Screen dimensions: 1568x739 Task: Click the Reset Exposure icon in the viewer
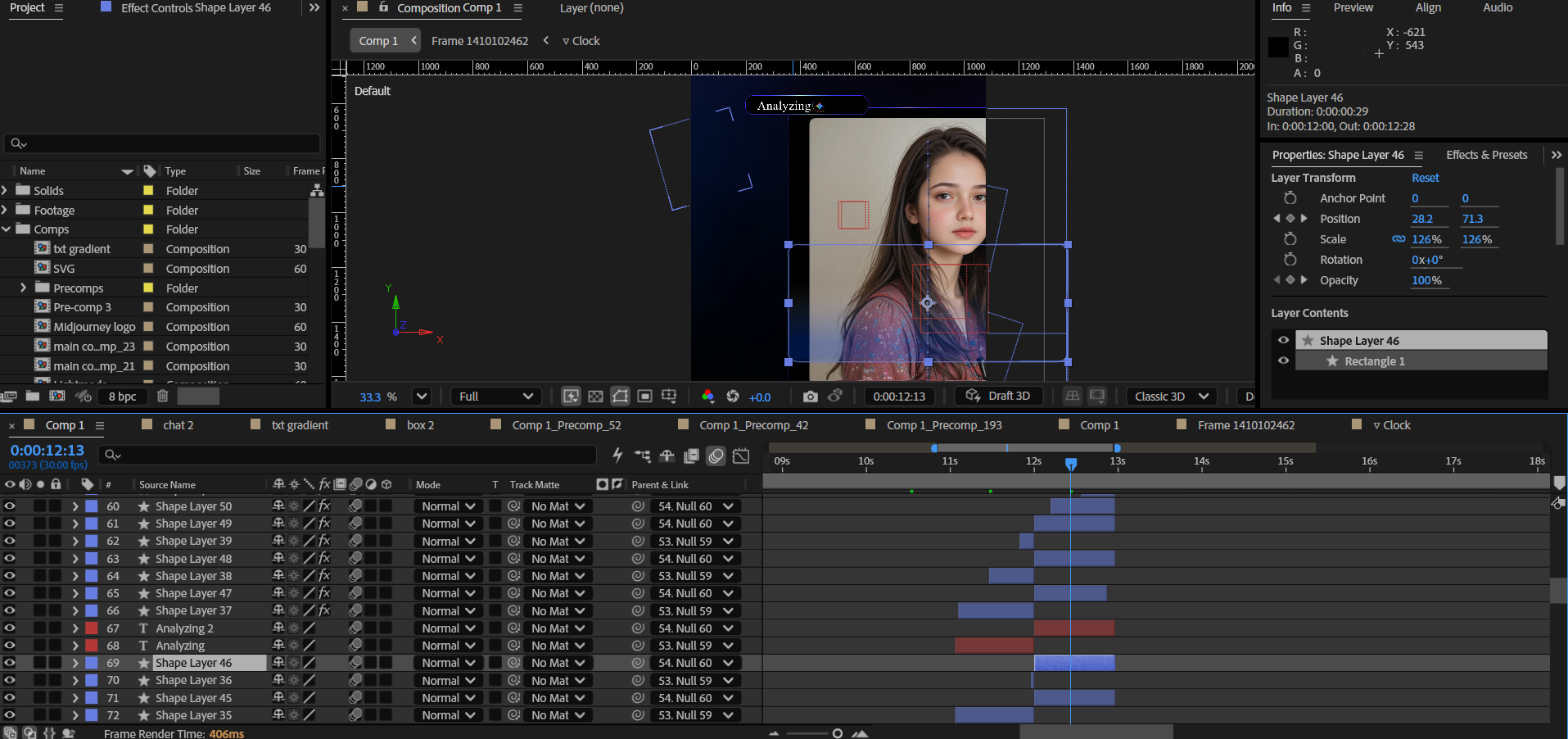[733, 397]
